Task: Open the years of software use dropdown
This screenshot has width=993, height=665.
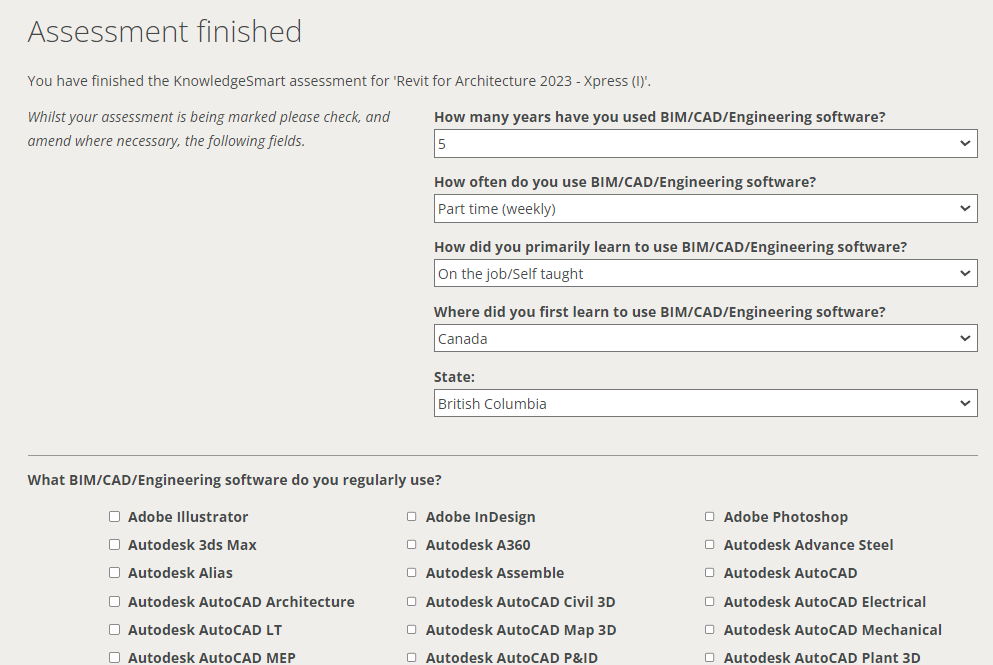Action: pos(705,144)
